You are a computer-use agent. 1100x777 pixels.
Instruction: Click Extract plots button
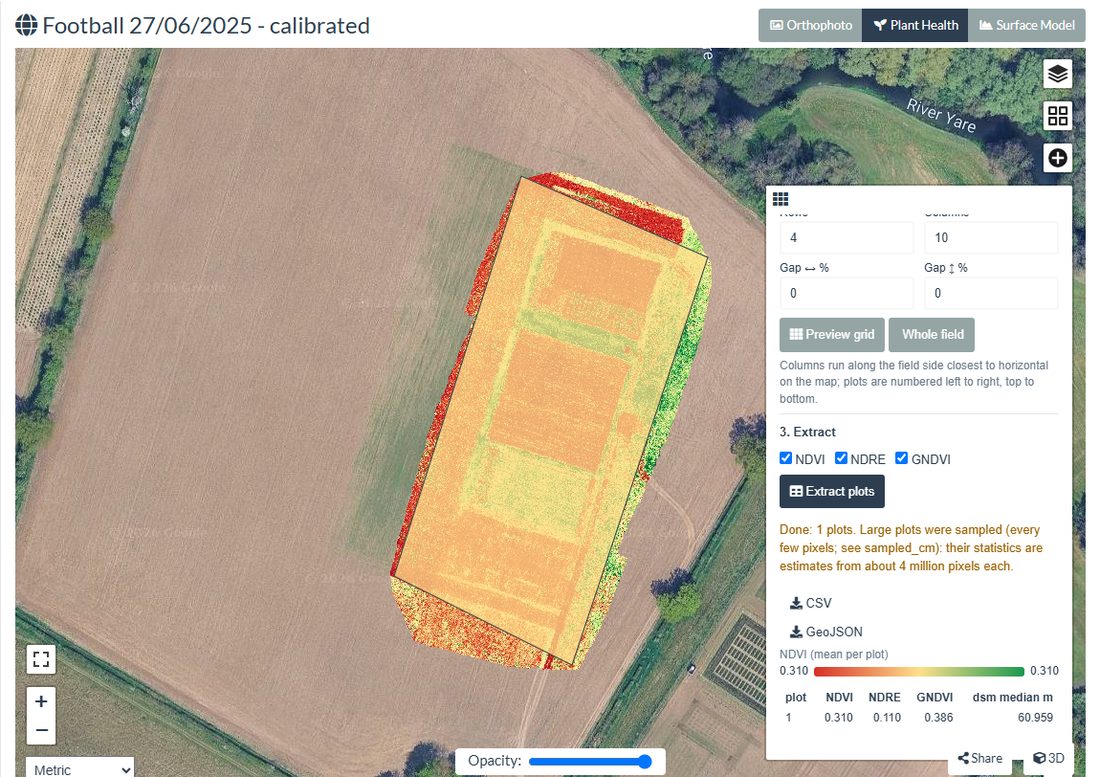pyautogui.click(x=832, y=492)
